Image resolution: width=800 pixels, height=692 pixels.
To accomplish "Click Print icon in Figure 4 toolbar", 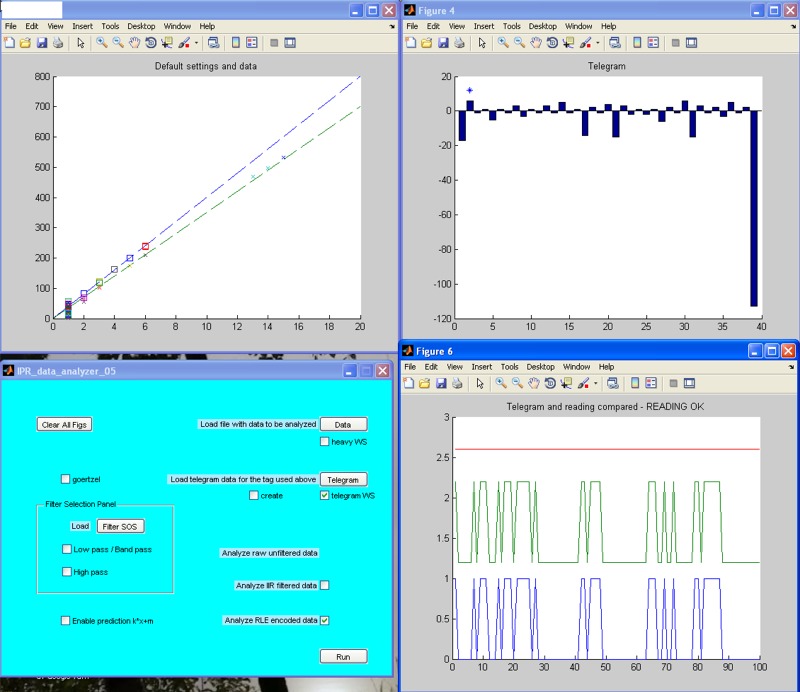I will pos(460,43).
